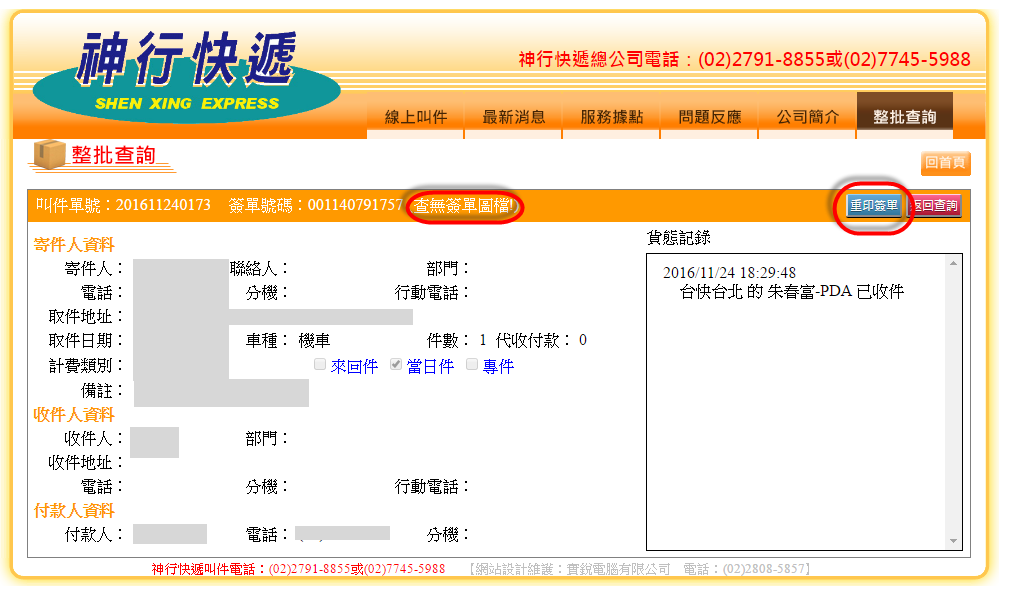Screen dimensions: 1017x594
Task: Click the package box icon beside 整批查詢
Action: click(x=47, y=154)
